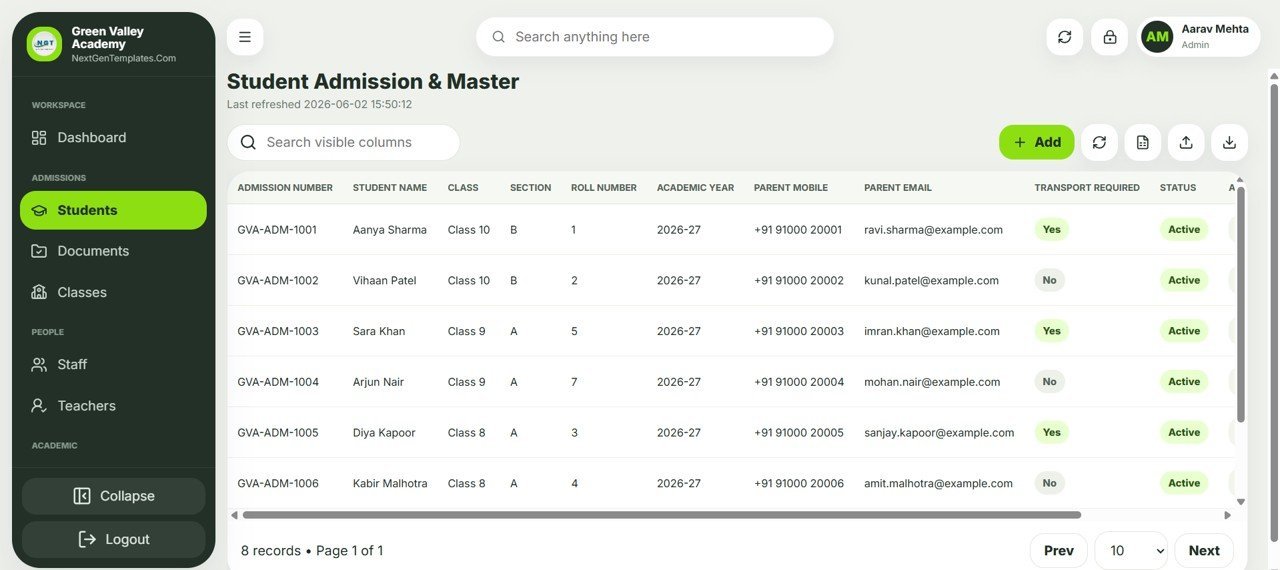Open Teachers in sidebar

tap(113, 406)
